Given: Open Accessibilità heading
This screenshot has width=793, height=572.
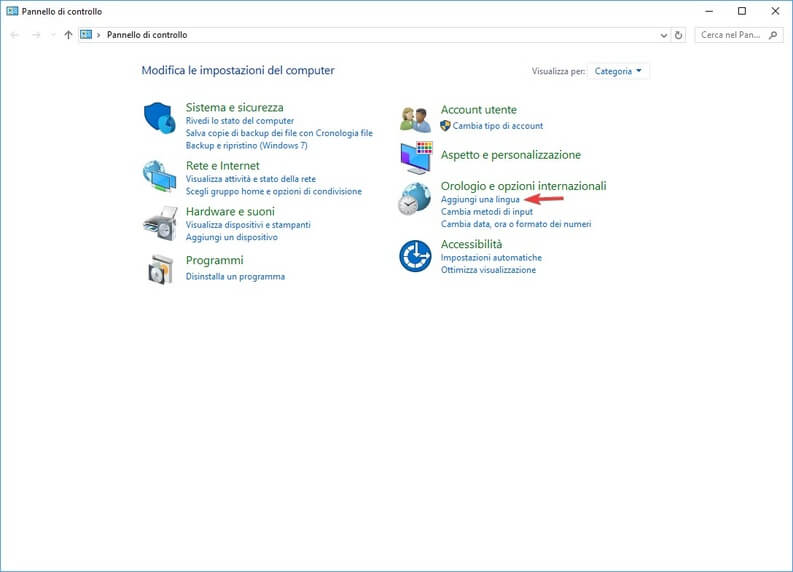Looking at the screenshot, I should (x=471, y=244).
